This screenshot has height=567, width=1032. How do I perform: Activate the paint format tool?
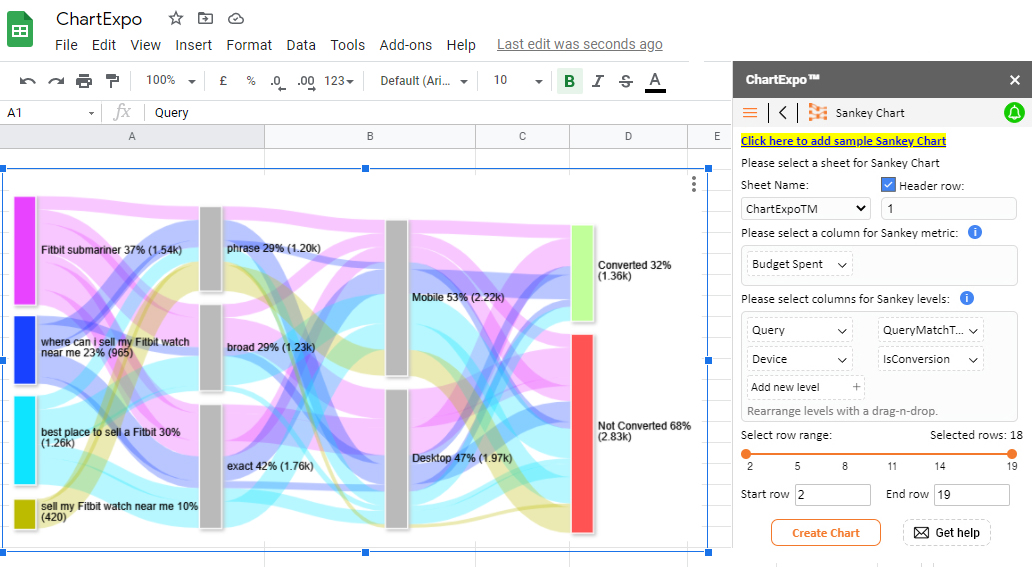(113, 81)
